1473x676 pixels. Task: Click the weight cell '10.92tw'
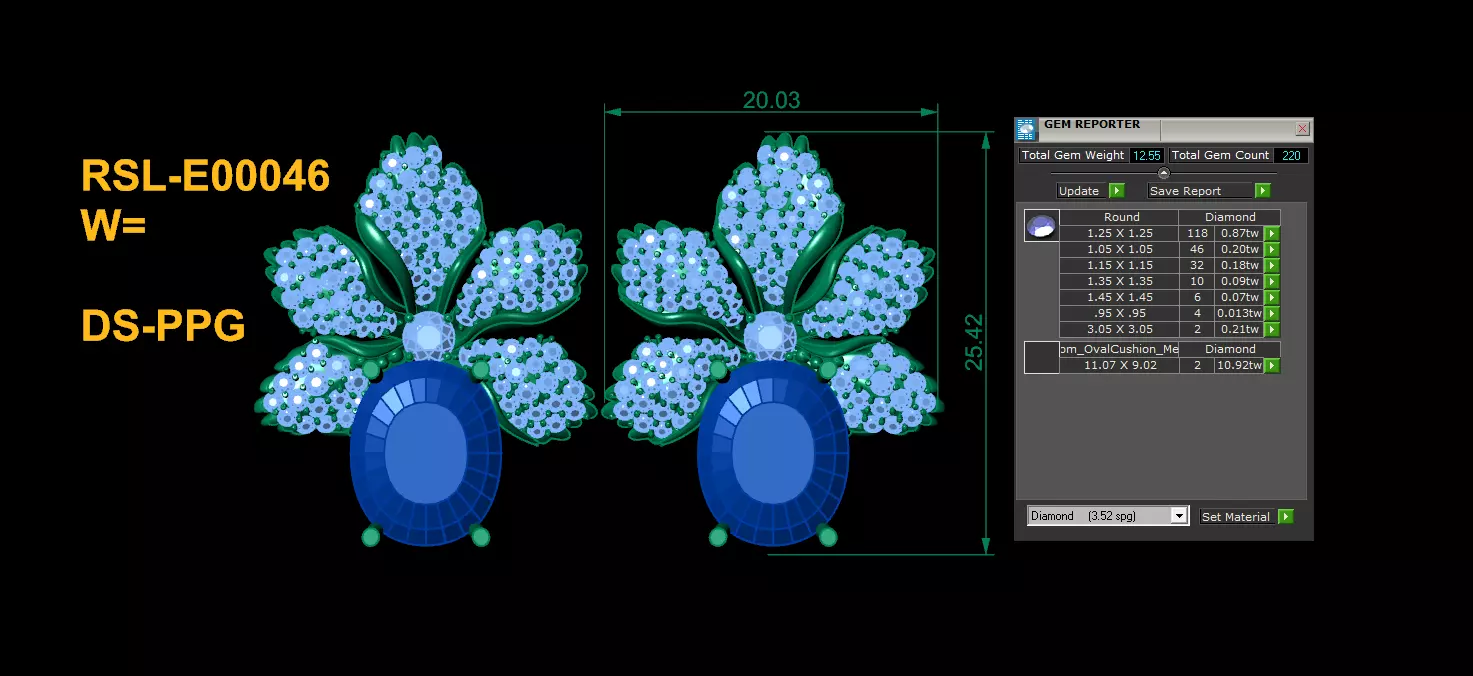click(x=1239, y=365)
